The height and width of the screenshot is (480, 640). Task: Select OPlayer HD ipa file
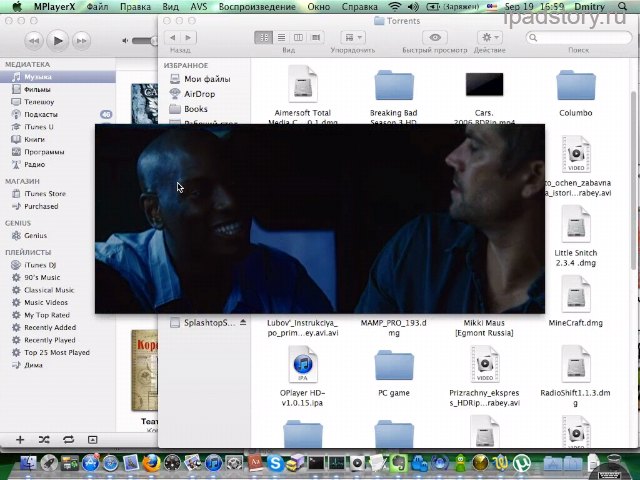(302, 364)
